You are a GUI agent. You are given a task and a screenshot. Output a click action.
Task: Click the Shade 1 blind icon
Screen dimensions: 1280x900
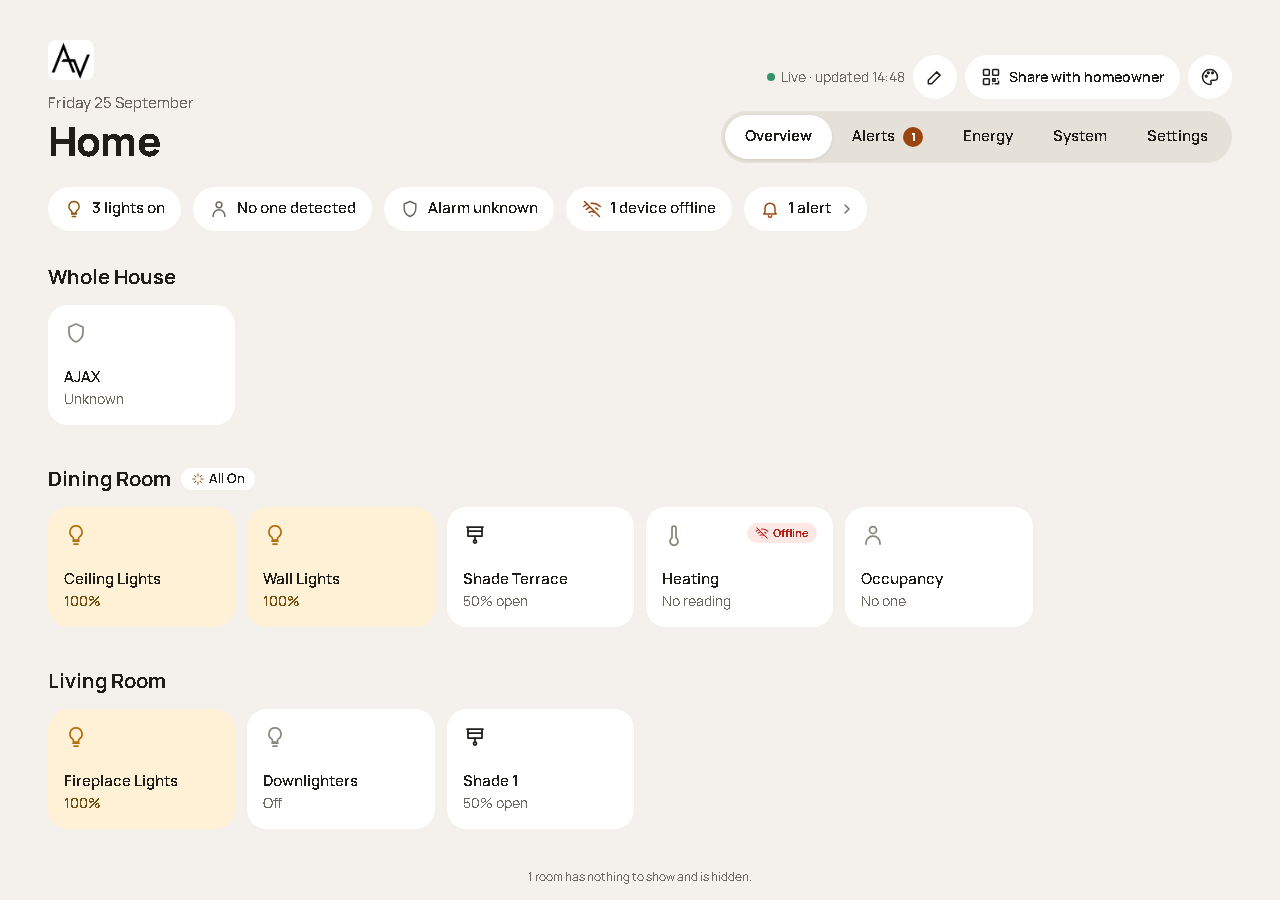(x=475, y=737)
